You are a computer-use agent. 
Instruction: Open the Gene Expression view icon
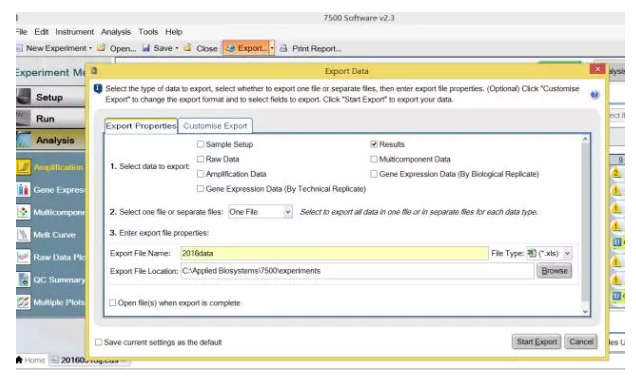click(24, 189)
